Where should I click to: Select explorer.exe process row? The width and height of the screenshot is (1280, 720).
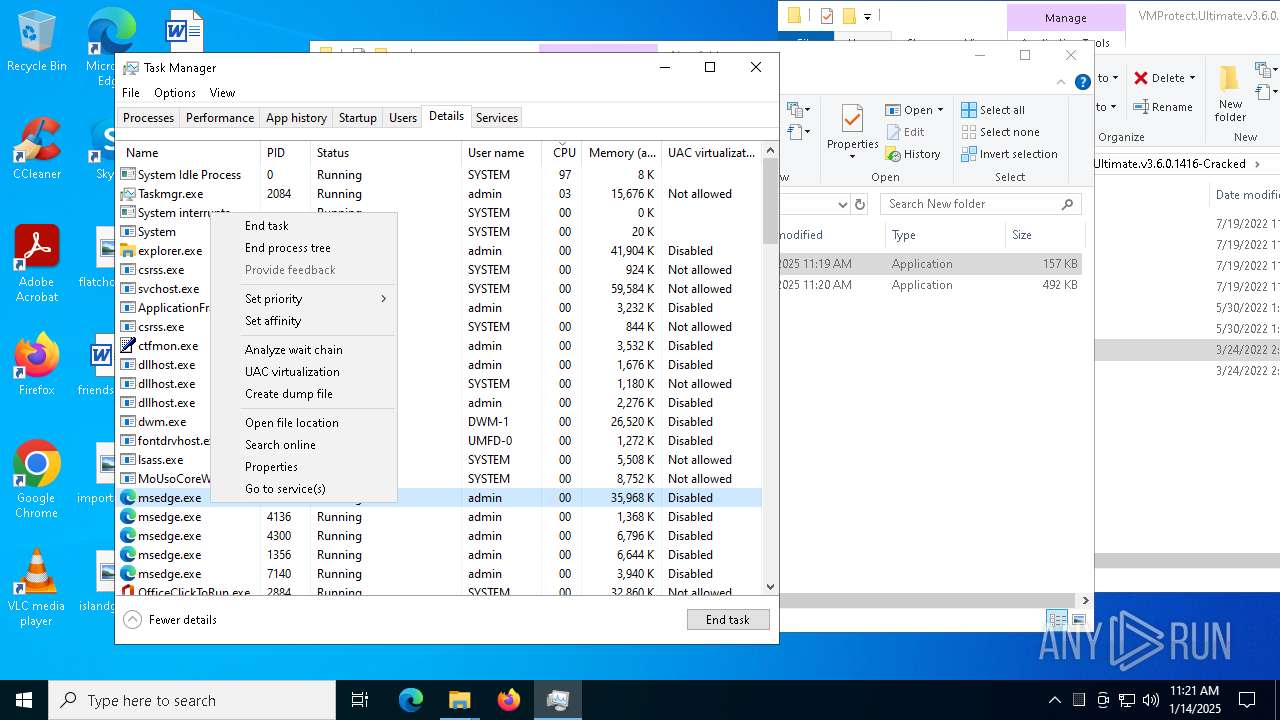pos(440,251)
